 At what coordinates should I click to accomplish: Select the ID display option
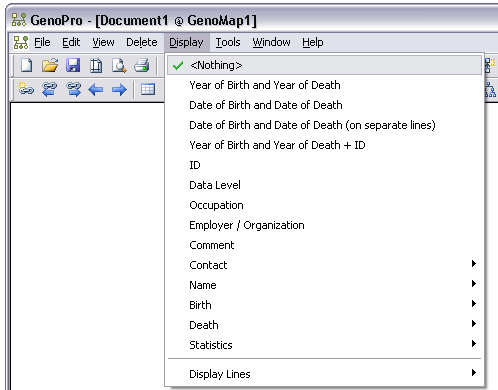coord(324,165)
